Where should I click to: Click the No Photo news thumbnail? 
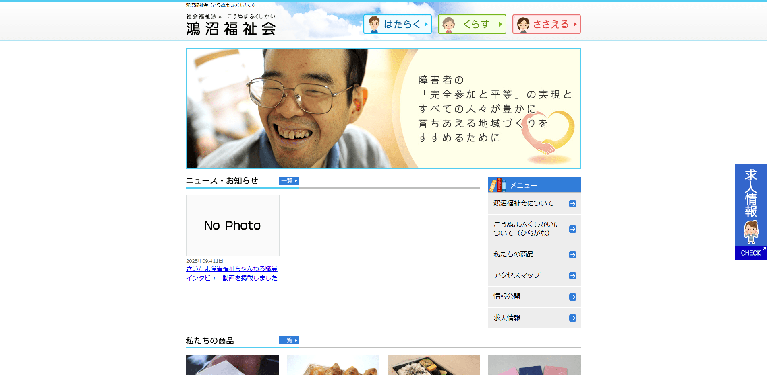click(x=233, y=225)
